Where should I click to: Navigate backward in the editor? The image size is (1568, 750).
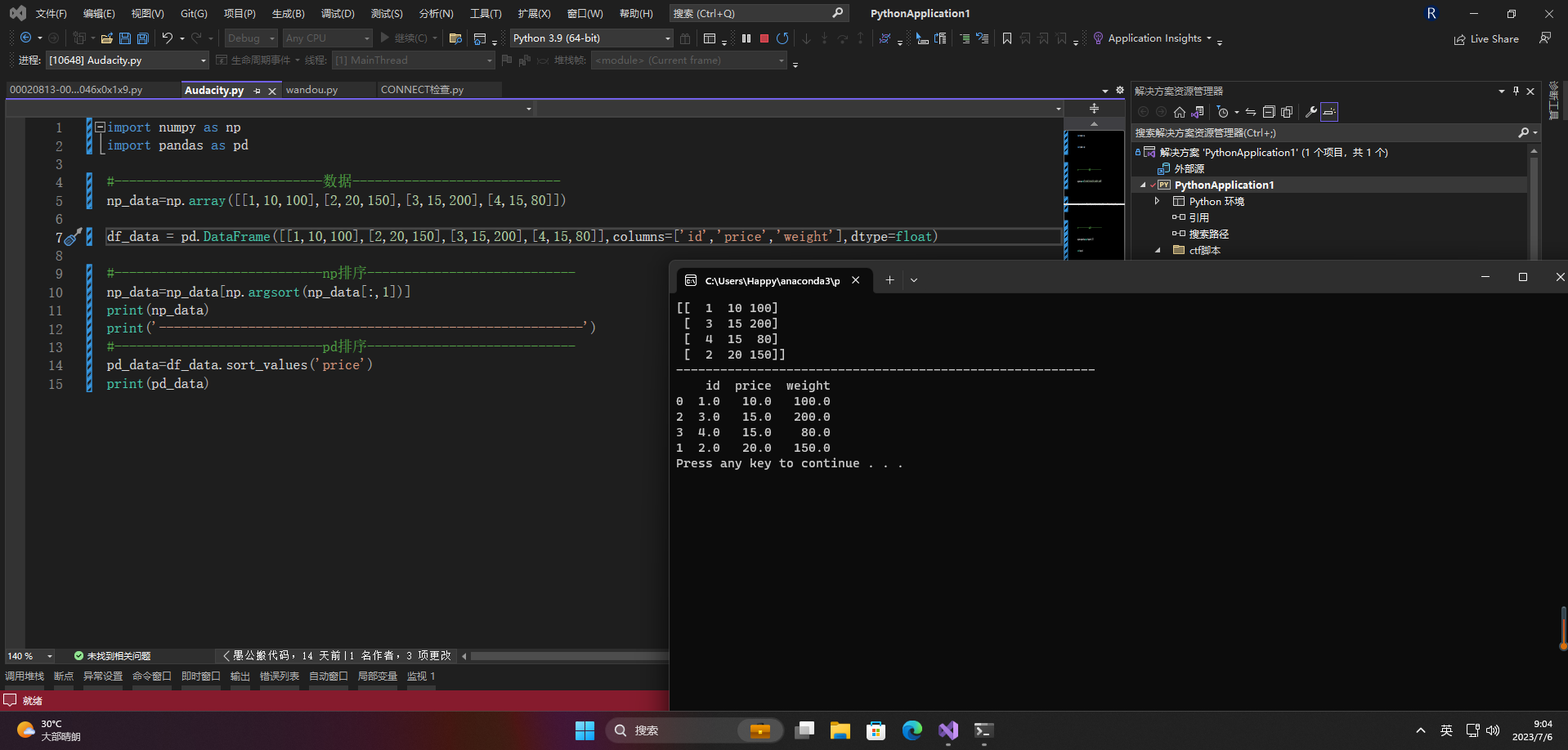[25, 38]
